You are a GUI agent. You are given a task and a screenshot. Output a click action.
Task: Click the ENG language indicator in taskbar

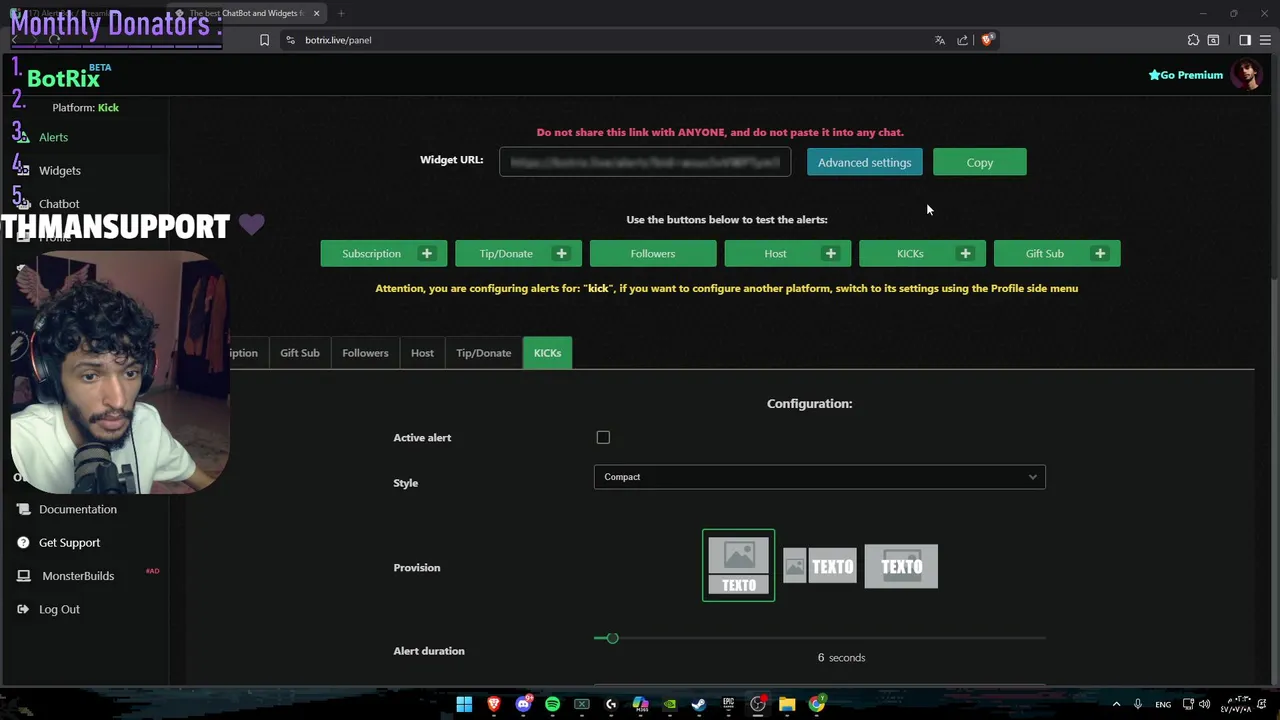[1163, 705]
